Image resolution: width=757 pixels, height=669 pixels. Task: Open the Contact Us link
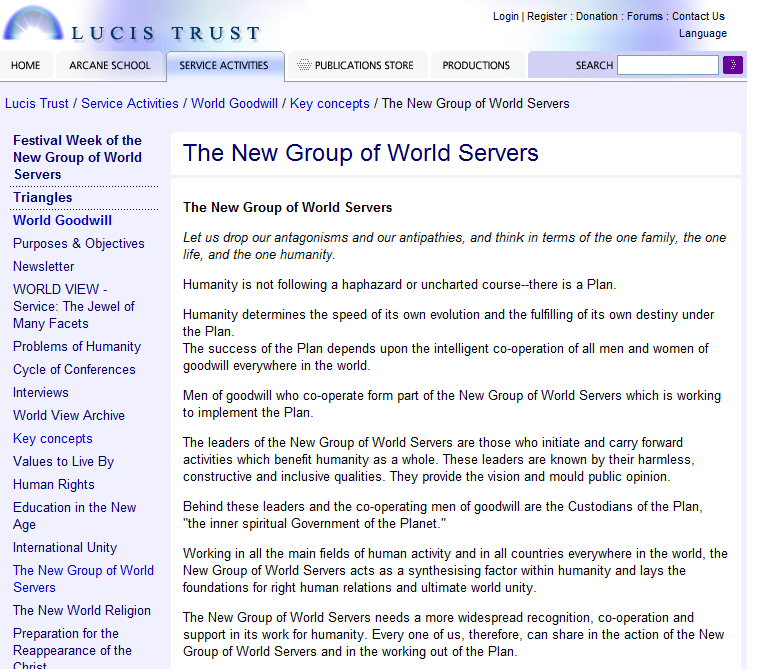tap(698, 16)
